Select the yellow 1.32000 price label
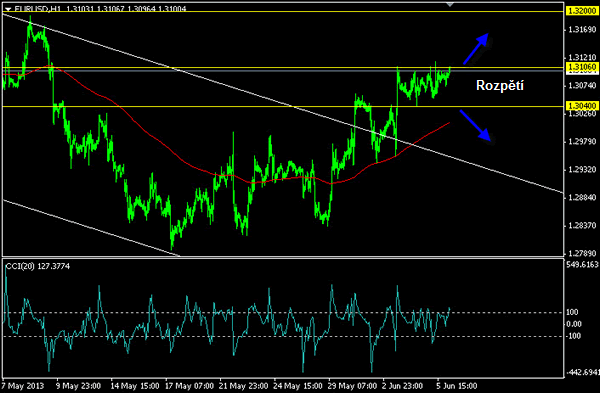Image resolution: width=600 pixels, height=393 pixels. (x=581, y=11)
